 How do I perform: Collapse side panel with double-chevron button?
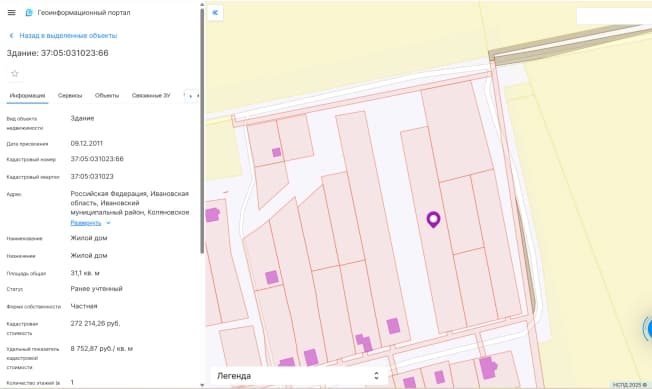(215, 12)
